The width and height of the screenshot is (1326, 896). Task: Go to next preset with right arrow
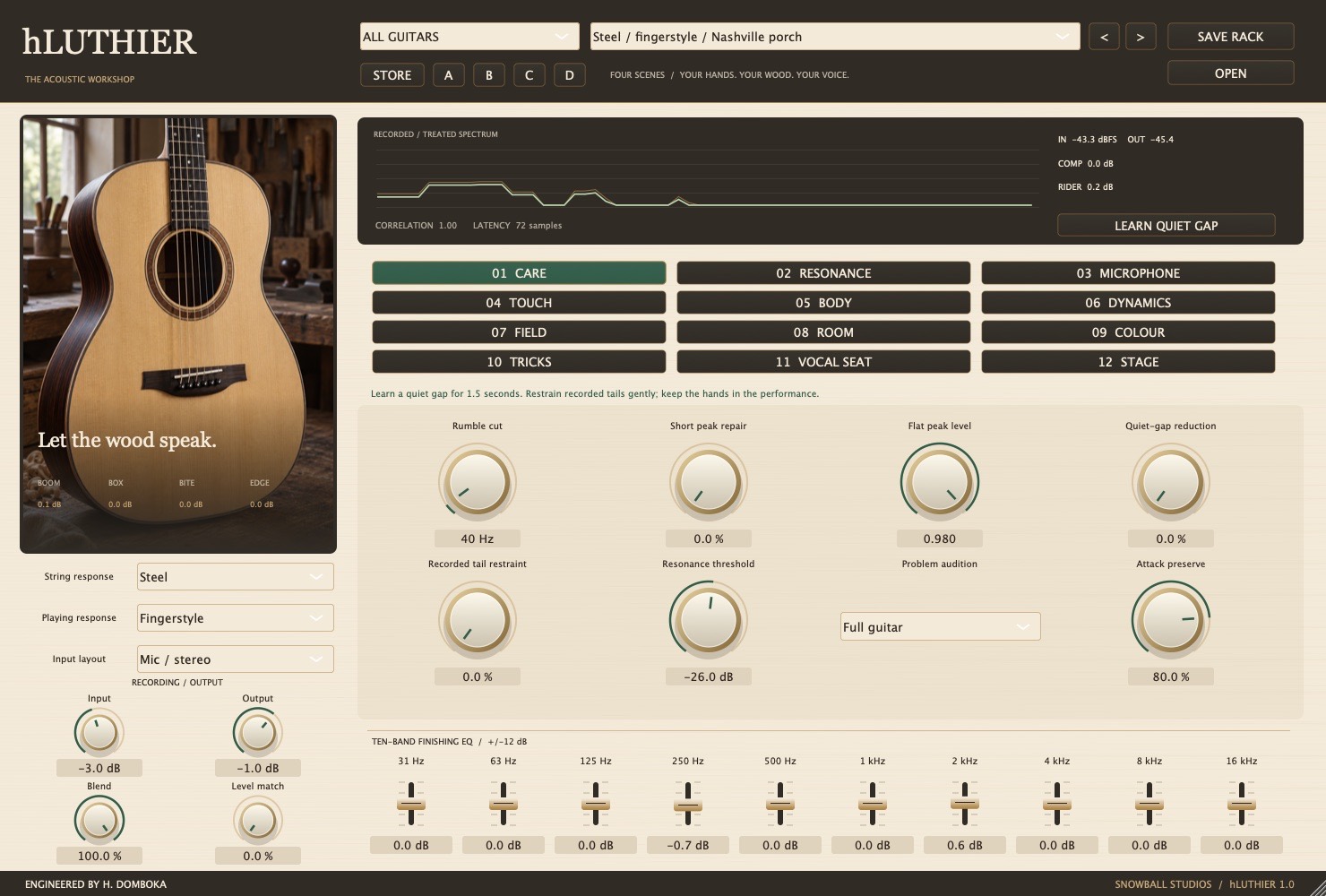point(1140,37)
